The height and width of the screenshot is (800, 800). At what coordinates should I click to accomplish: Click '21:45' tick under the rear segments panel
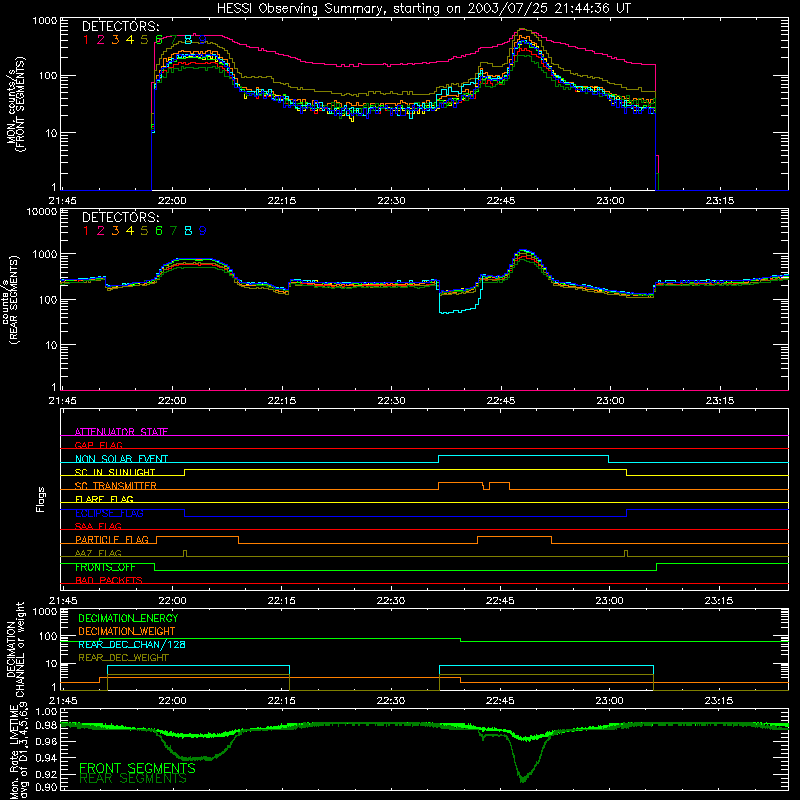63,401
